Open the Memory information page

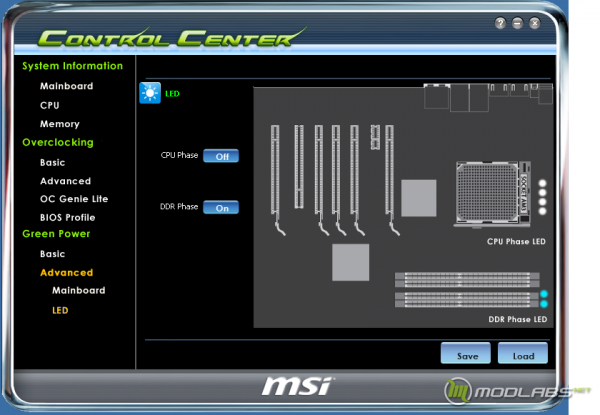(x=60, y=124)
